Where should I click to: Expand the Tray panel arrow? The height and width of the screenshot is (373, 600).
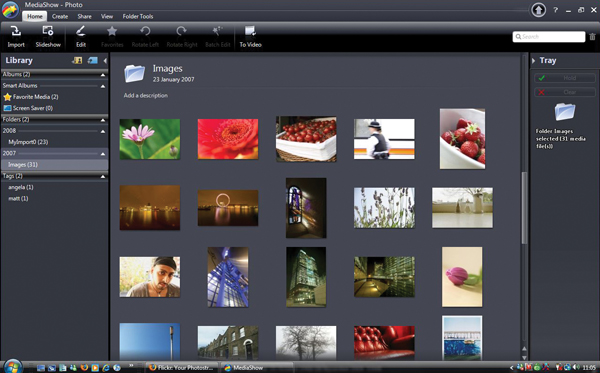(534, 60)
